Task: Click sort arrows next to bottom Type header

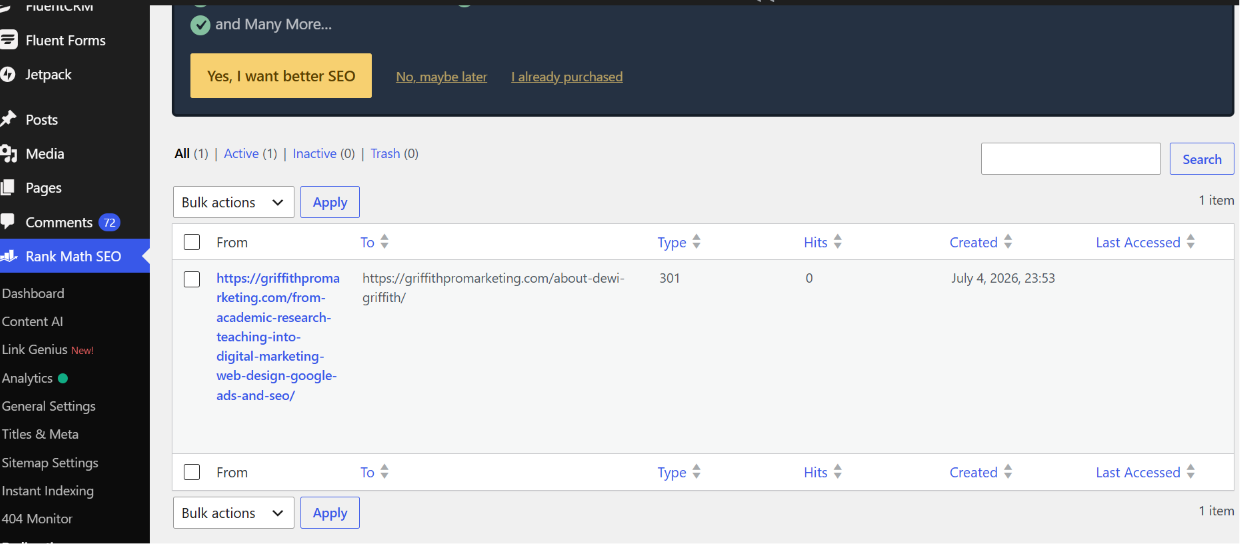Action: tap(696, 472)
